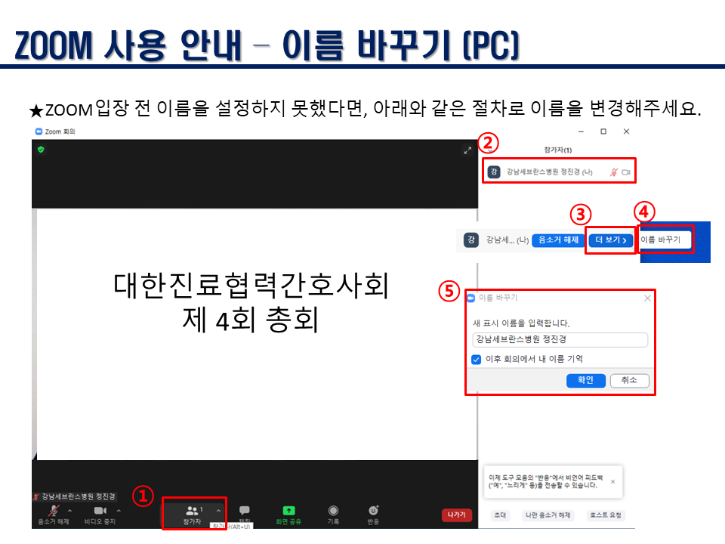Open the chat bubble icon
The width and height of the screenshot is (725, 544).
(244, 510)
